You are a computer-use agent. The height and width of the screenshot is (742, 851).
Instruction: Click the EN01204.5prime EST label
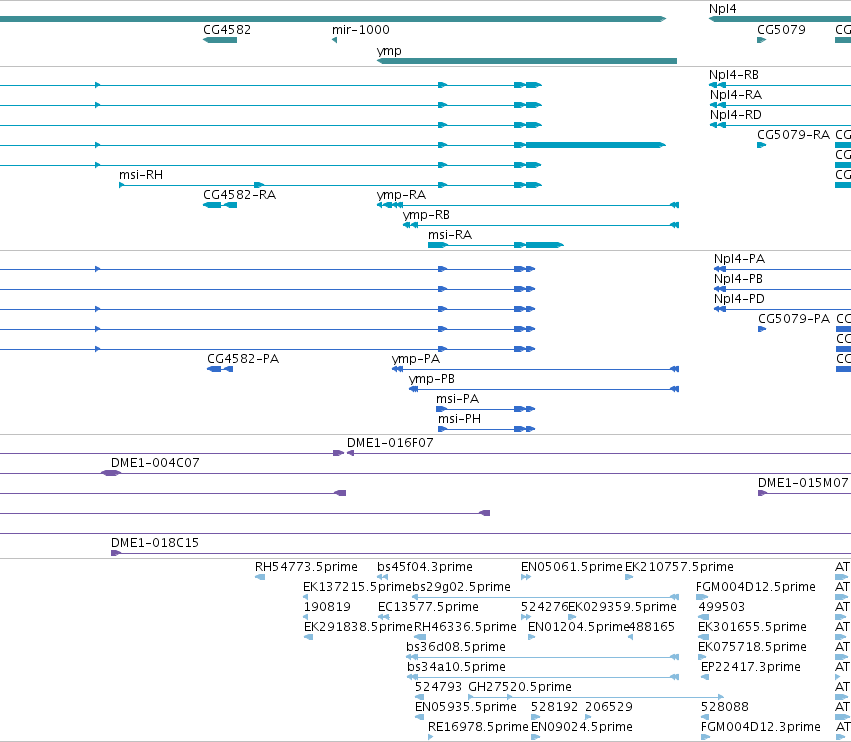[x=579, y=627]
